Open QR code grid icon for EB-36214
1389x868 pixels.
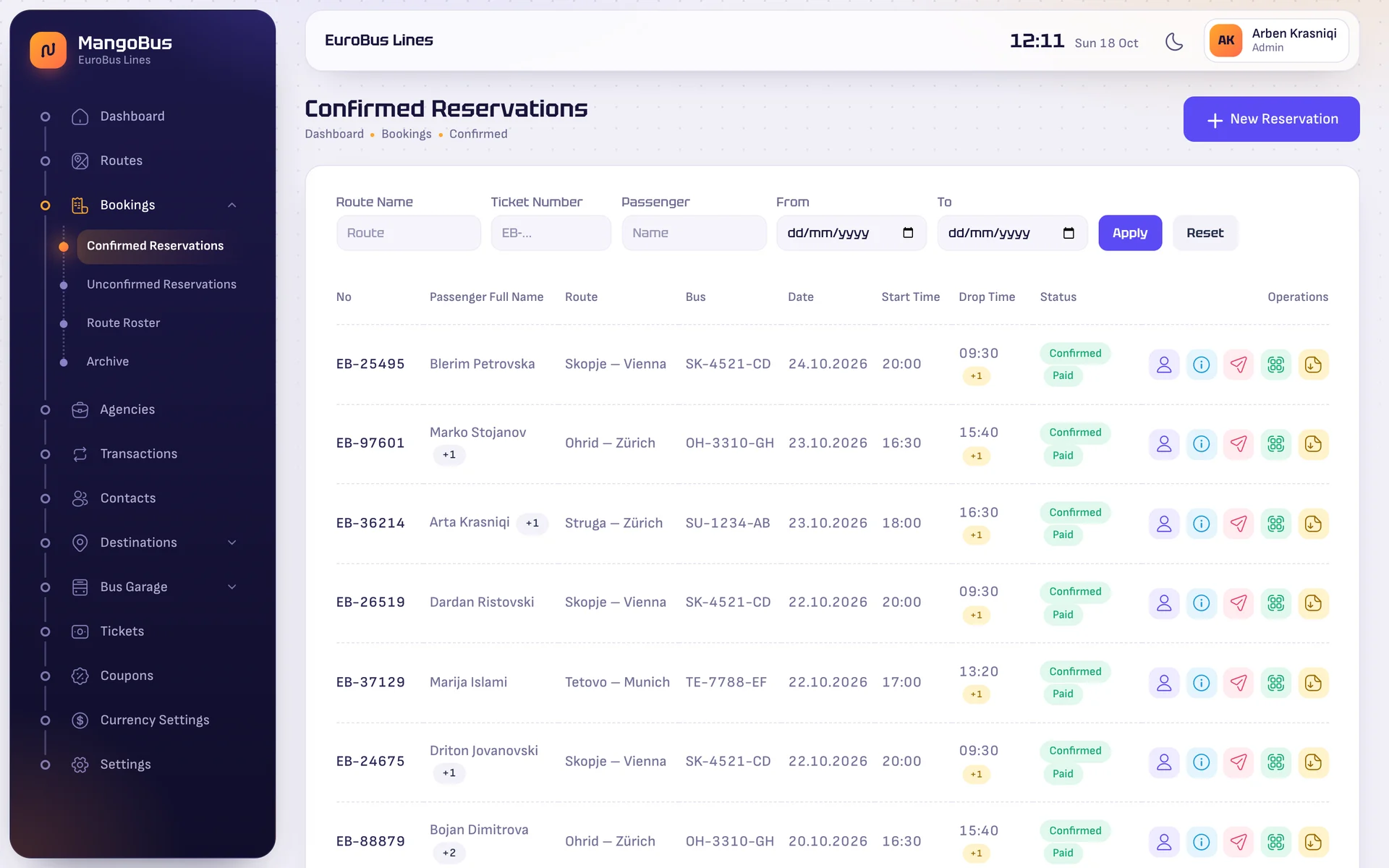click(x=1276, y=524)
